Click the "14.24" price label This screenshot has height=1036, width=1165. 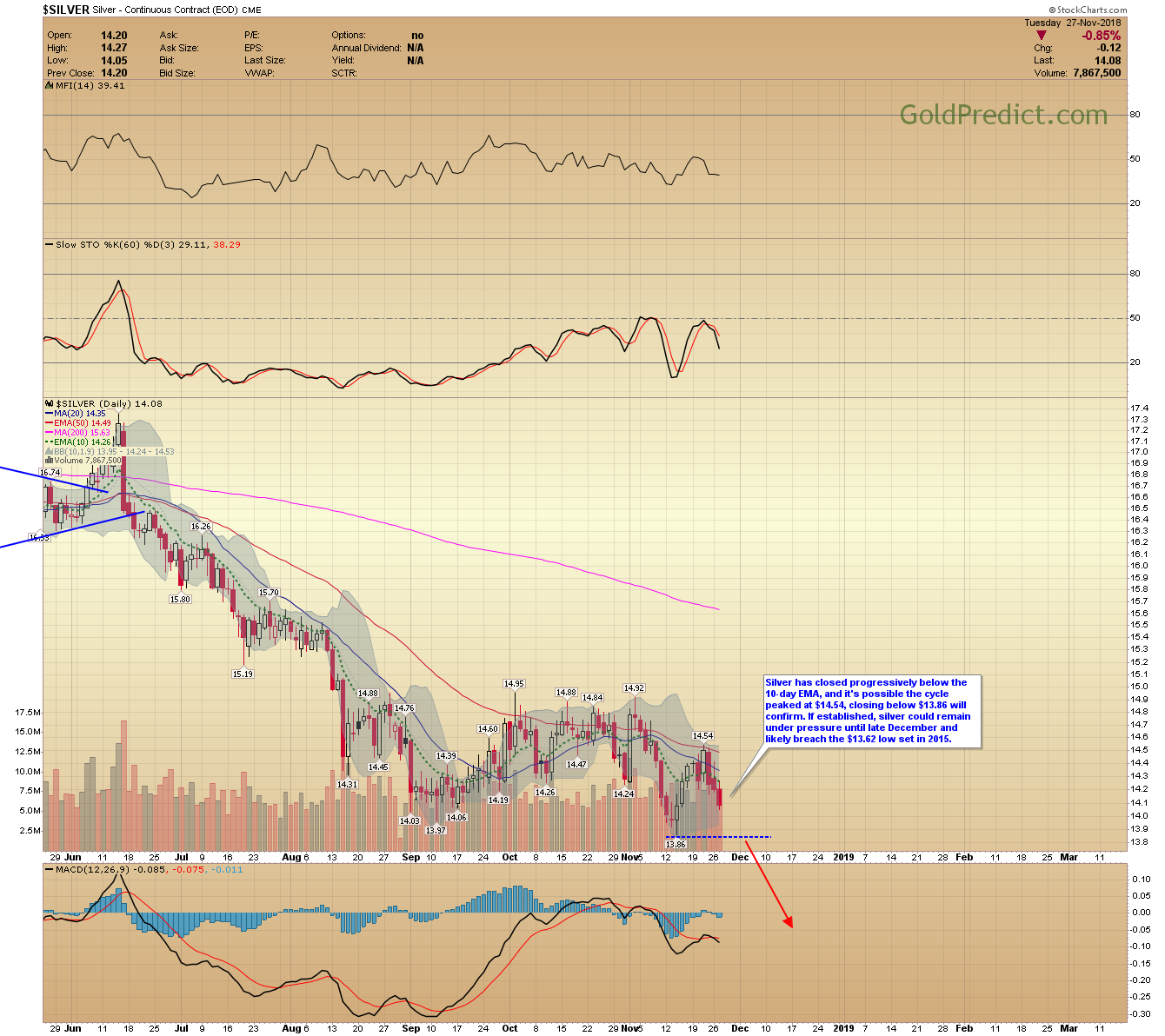(623, 794)
